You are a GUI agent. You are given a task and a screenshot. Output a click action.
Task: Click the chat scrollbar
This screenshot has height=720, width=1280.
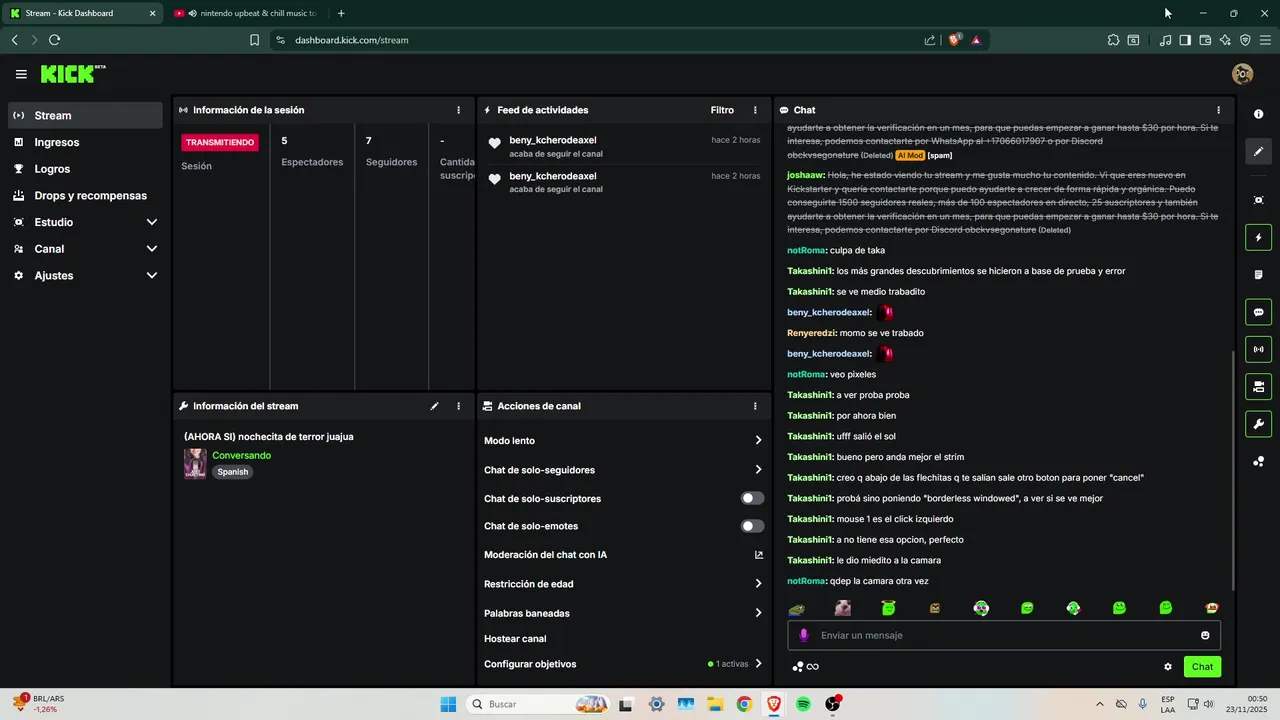(x=1231, y=470)
